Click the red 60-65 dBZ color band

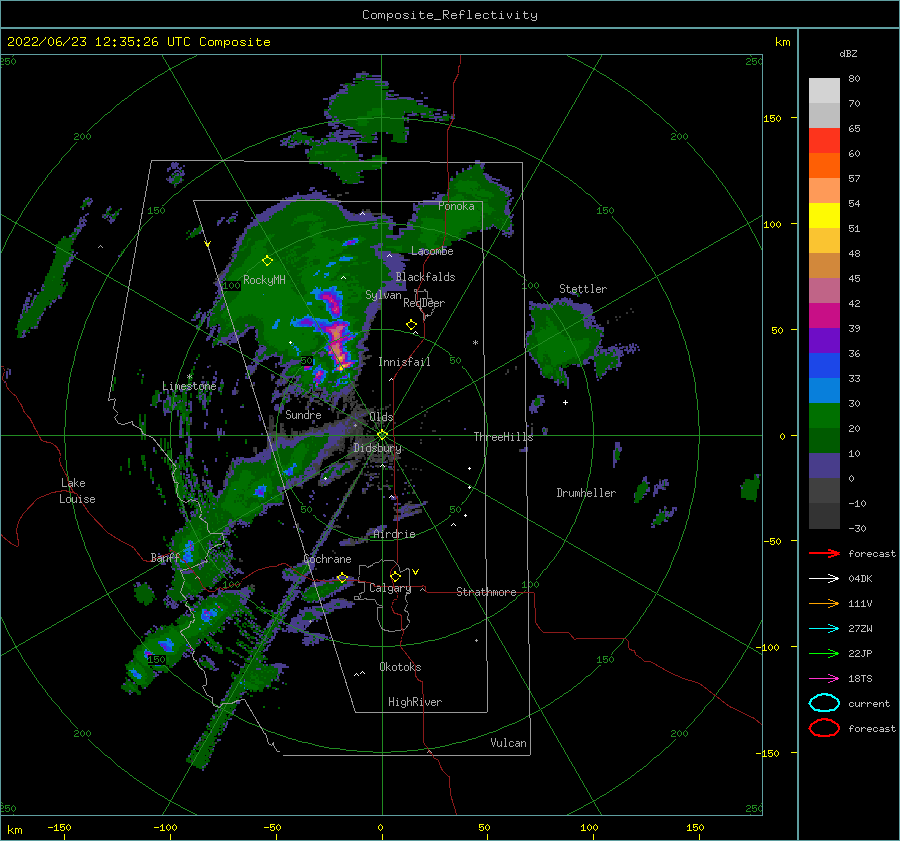pyautogui.click(x=824, y=141)
